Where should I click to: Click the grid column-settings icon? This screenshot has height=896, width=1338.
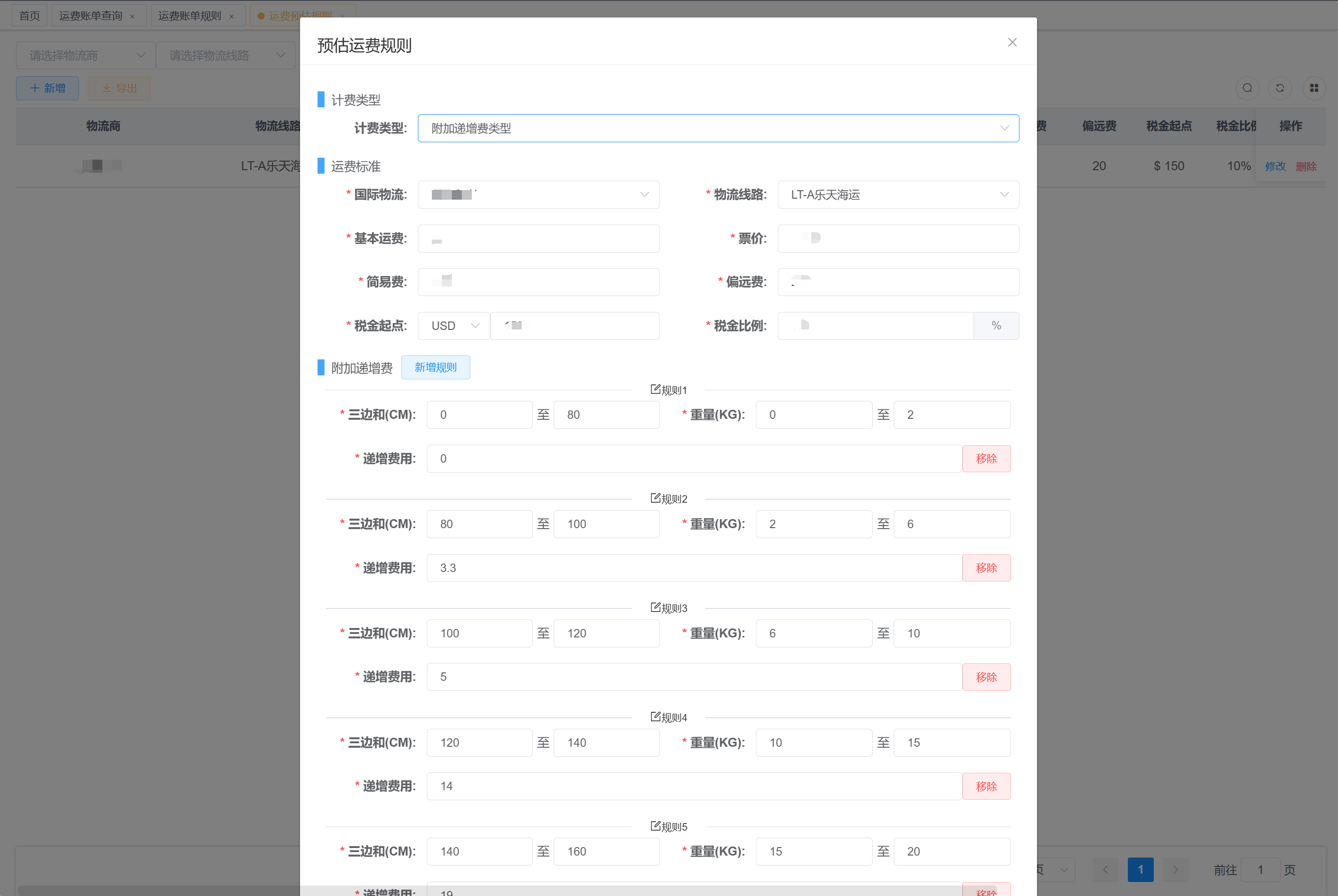[x=1314, y=88]
